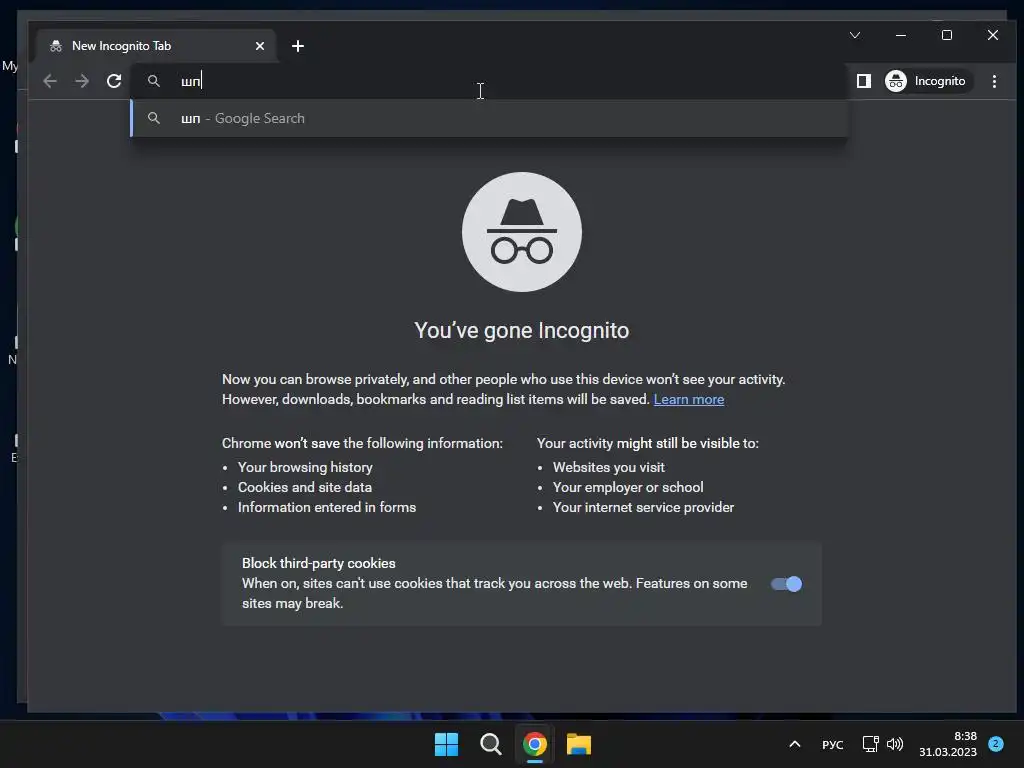Open the volume tray icon
The image size is (1024, 768).
click(895, 744)
